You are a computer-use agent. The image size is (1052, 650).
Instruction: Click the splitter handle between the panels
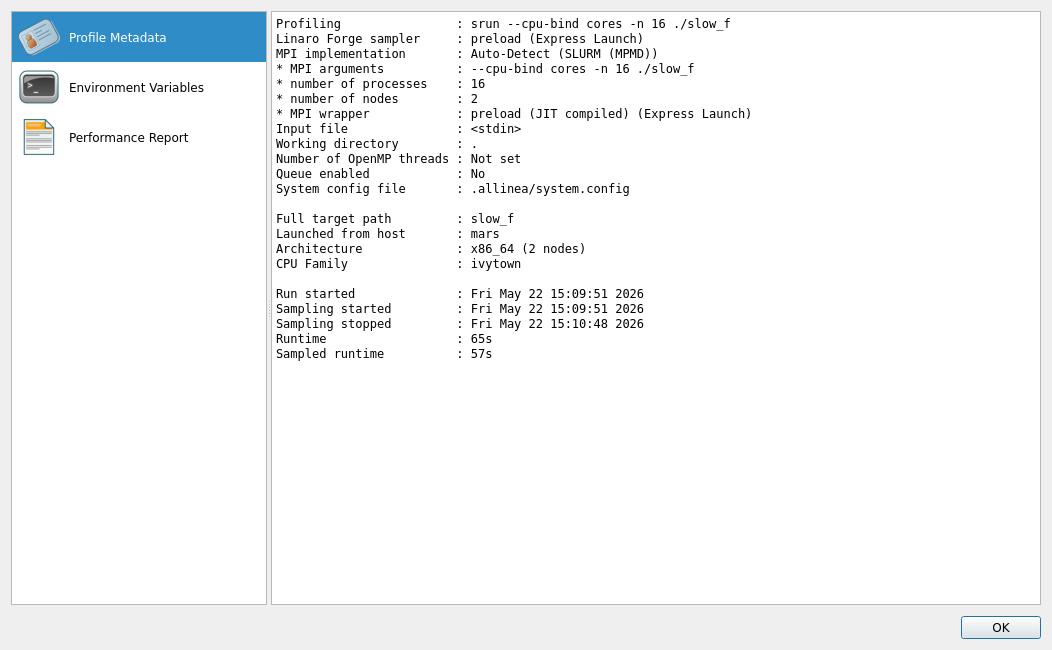(x=269, y=308)
